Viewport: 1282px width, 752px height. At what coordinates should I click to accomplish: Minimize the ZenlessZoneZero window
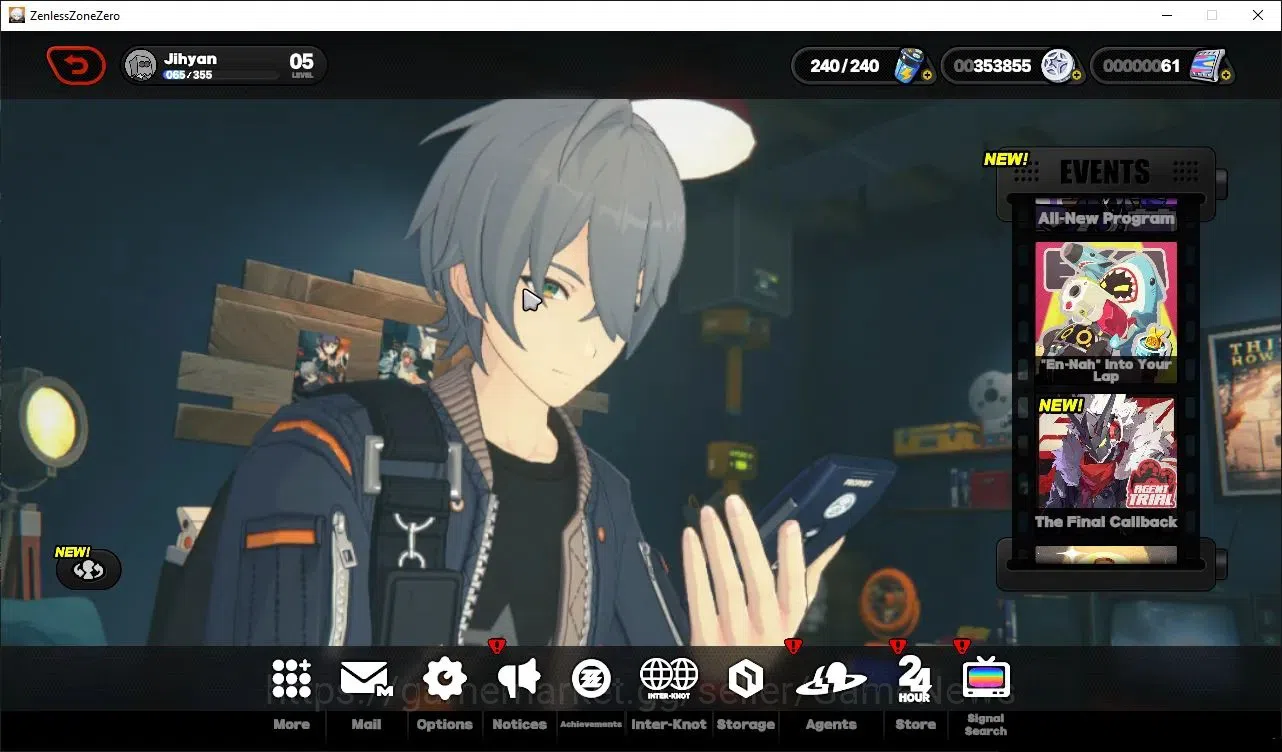coord(1166,15)
